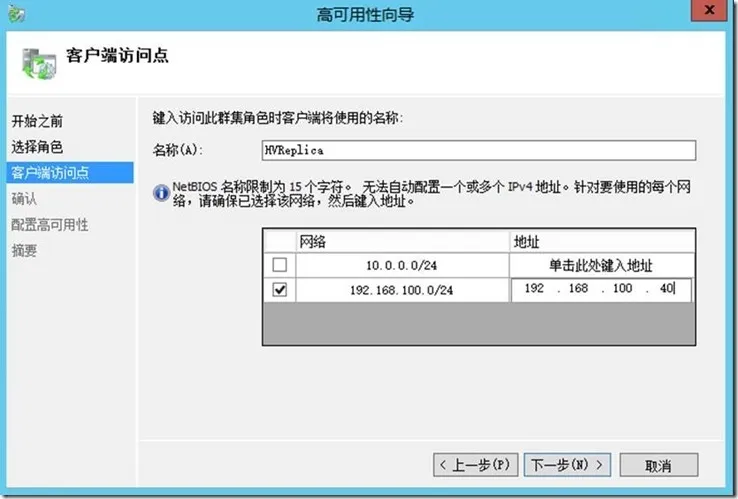738x499 pixels.
Task: Click the 下一步(N) button
Action: click(567, 465)
